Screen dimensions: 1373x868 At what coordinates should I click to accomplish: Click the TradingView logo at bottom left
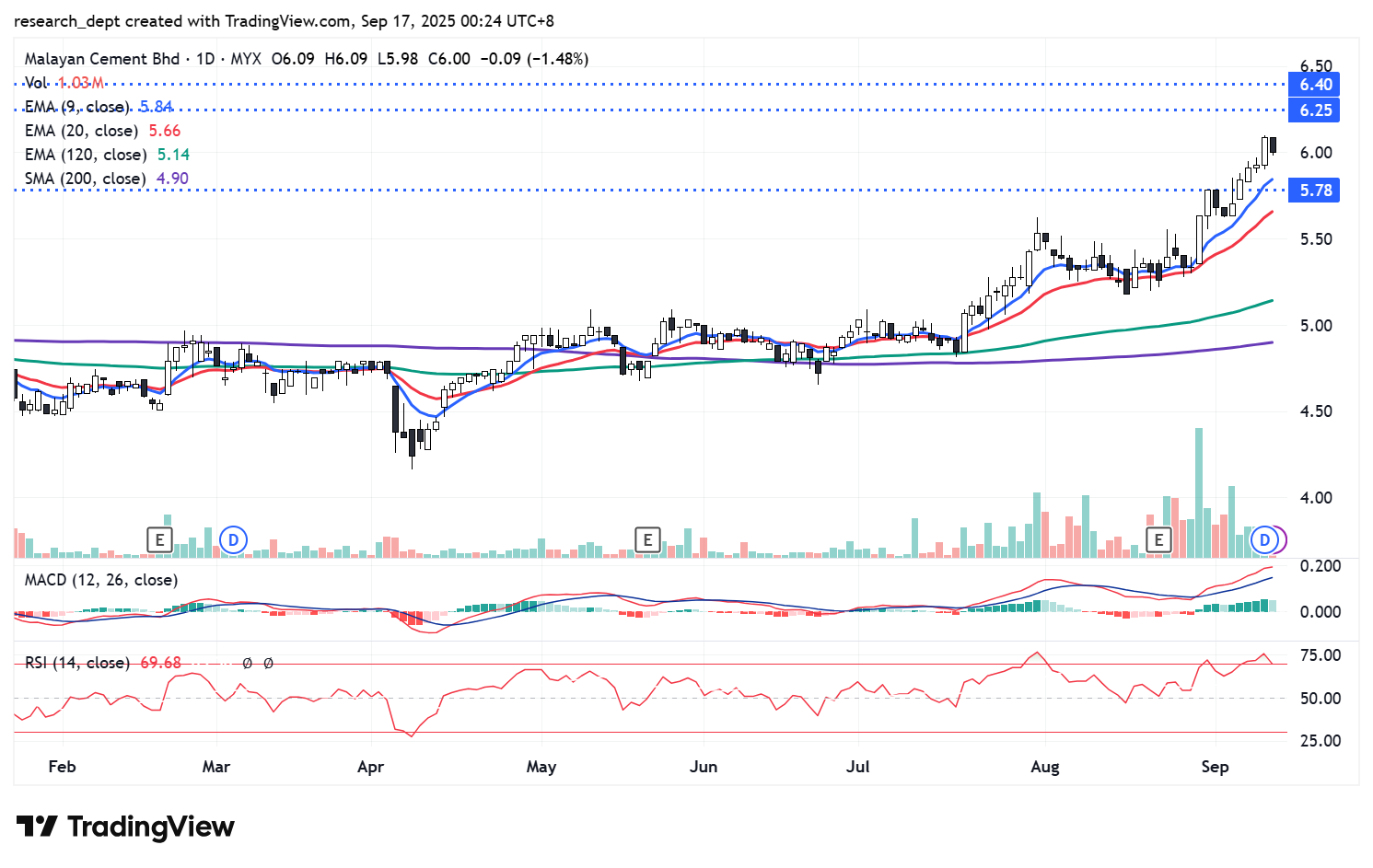[x=125, y=827]
